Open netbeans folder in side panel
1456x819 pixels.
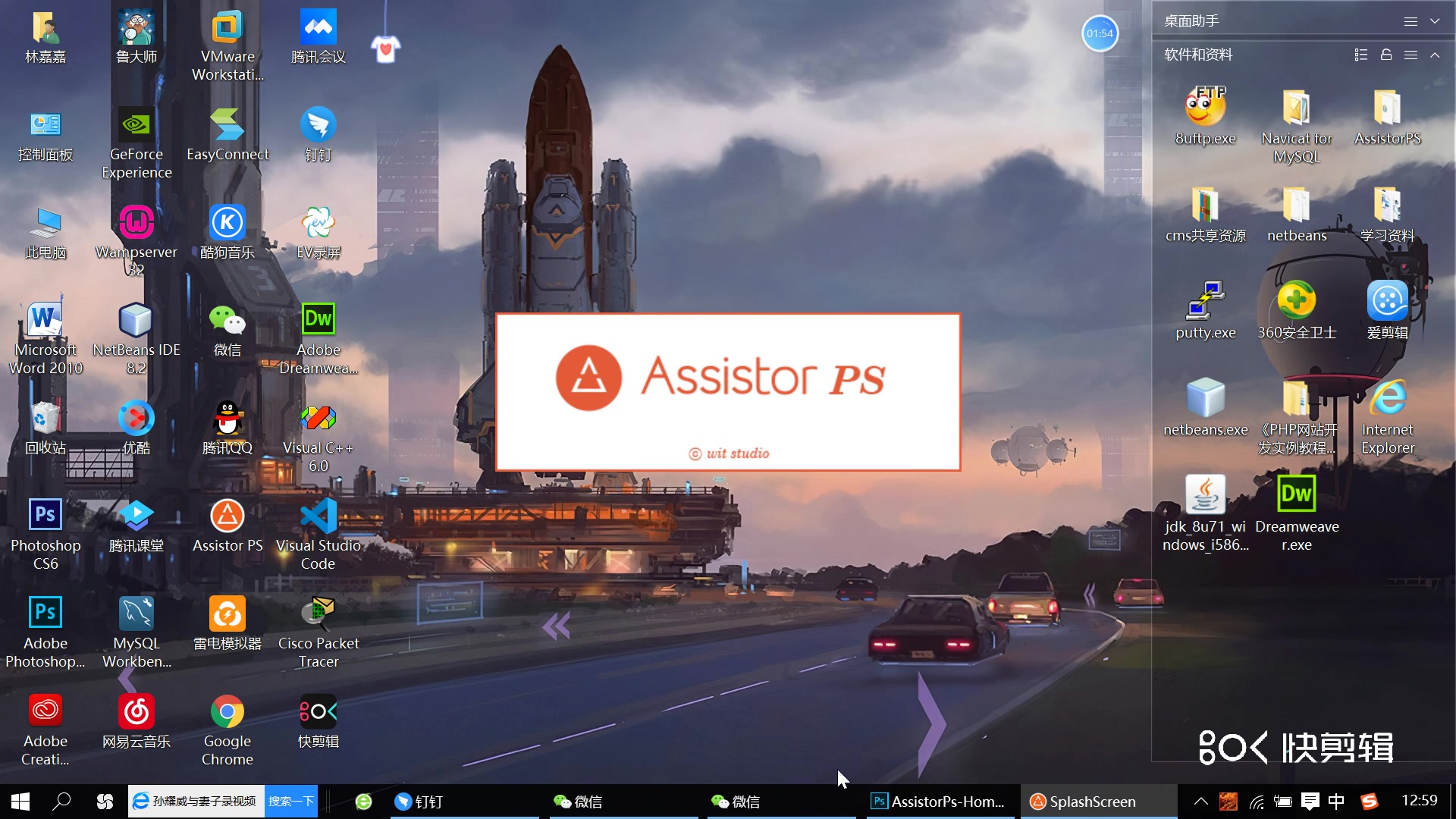pyautogui.click(x=1297, y=215)
